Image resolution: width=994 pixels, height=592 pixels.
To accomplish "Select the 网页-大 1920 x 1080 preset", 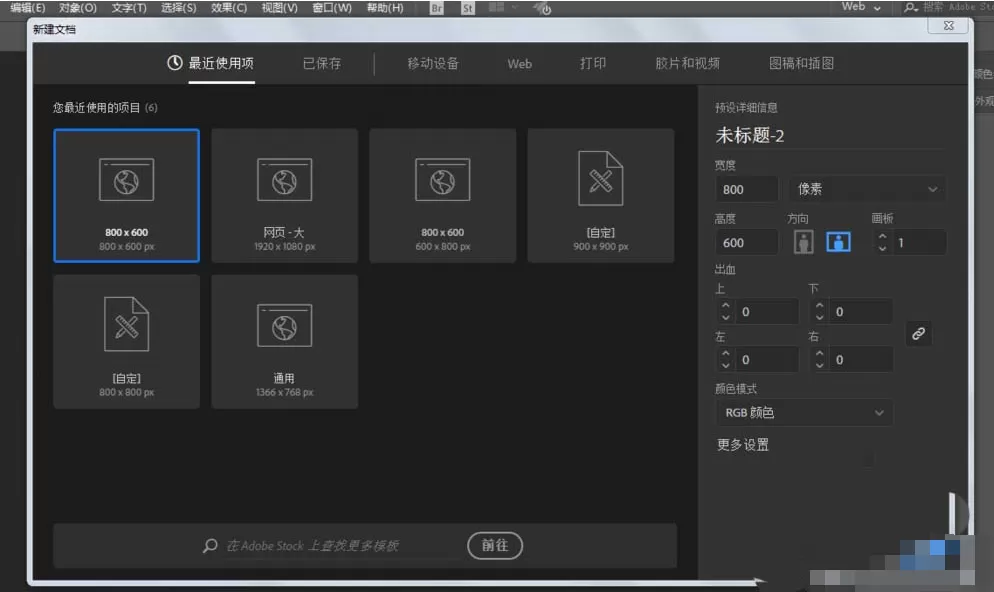I will 285,195.
